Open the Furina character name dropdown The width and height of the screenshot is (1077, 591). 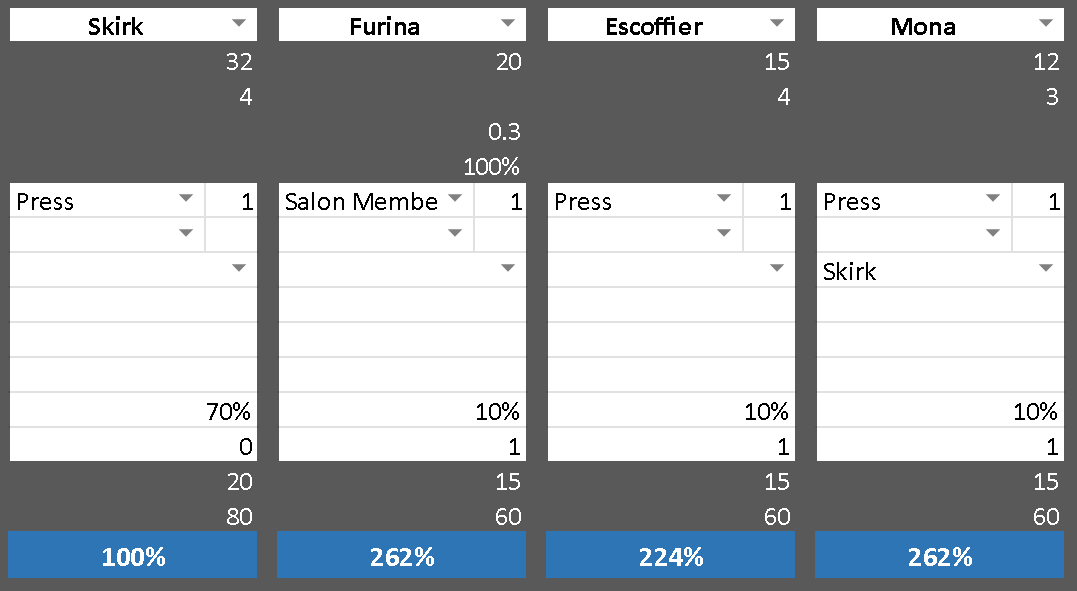pyautogui.click(x=507, y=23)
